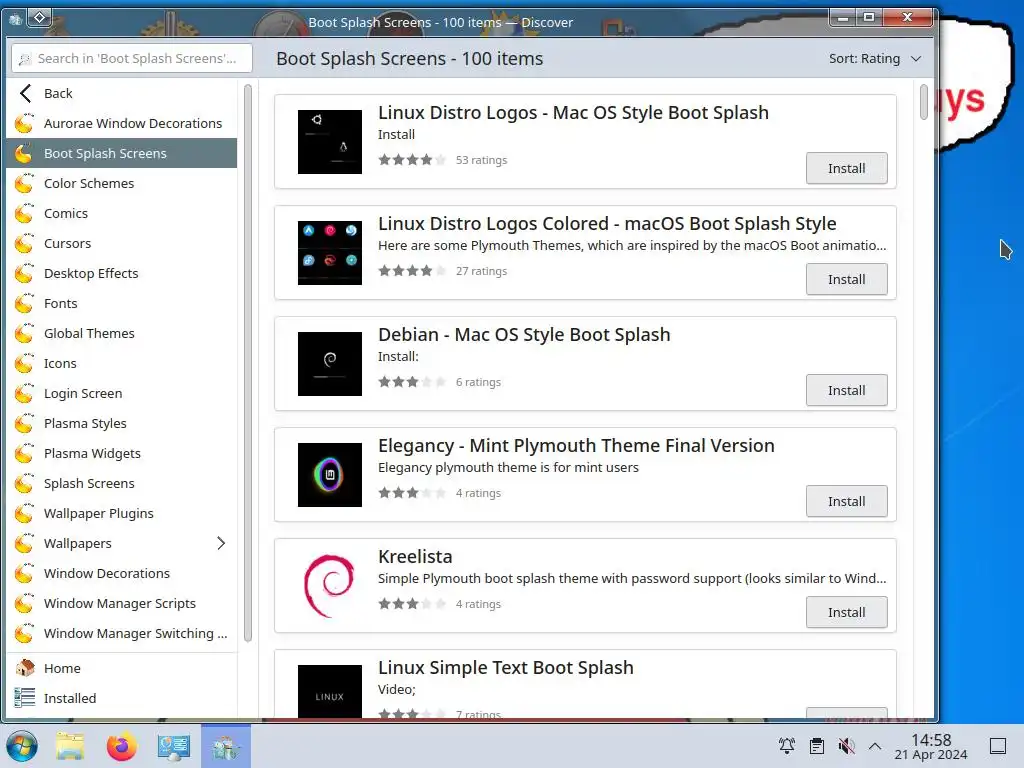Open the Elegancy Mint theme thumbnail
This screenshot has height=768, width=1024.
(x=330, y=475)
